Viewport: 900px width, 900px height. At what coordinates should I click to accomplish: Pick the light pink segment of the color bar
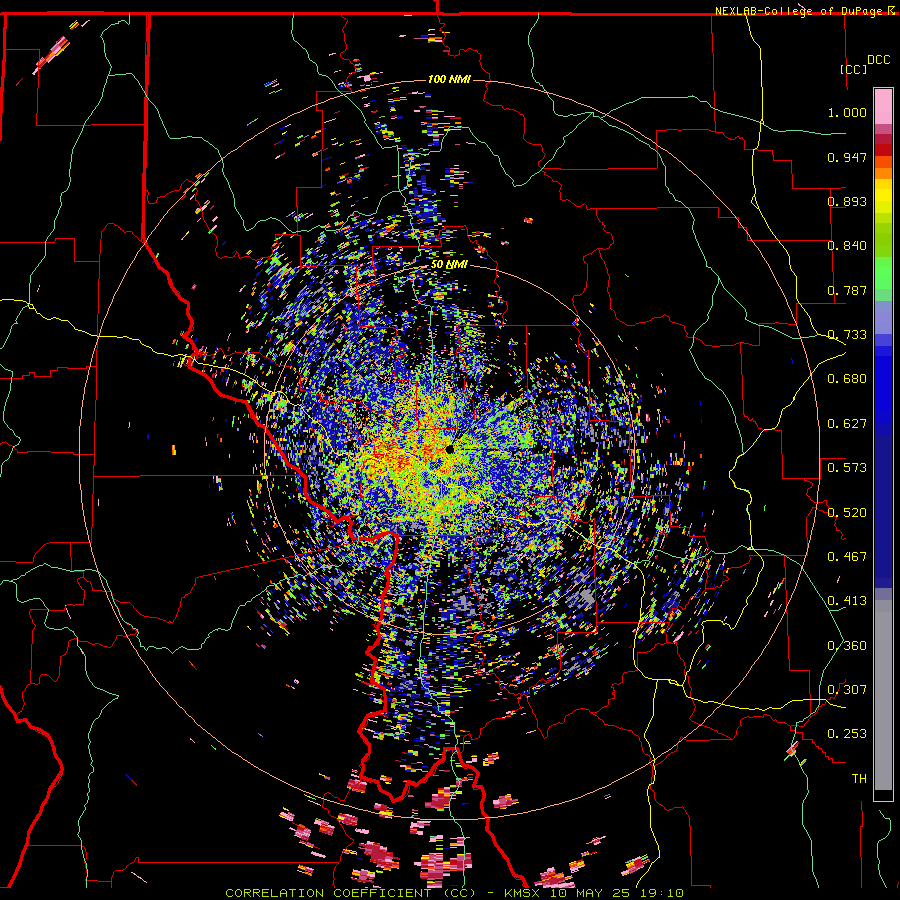[x=883, y=106]
